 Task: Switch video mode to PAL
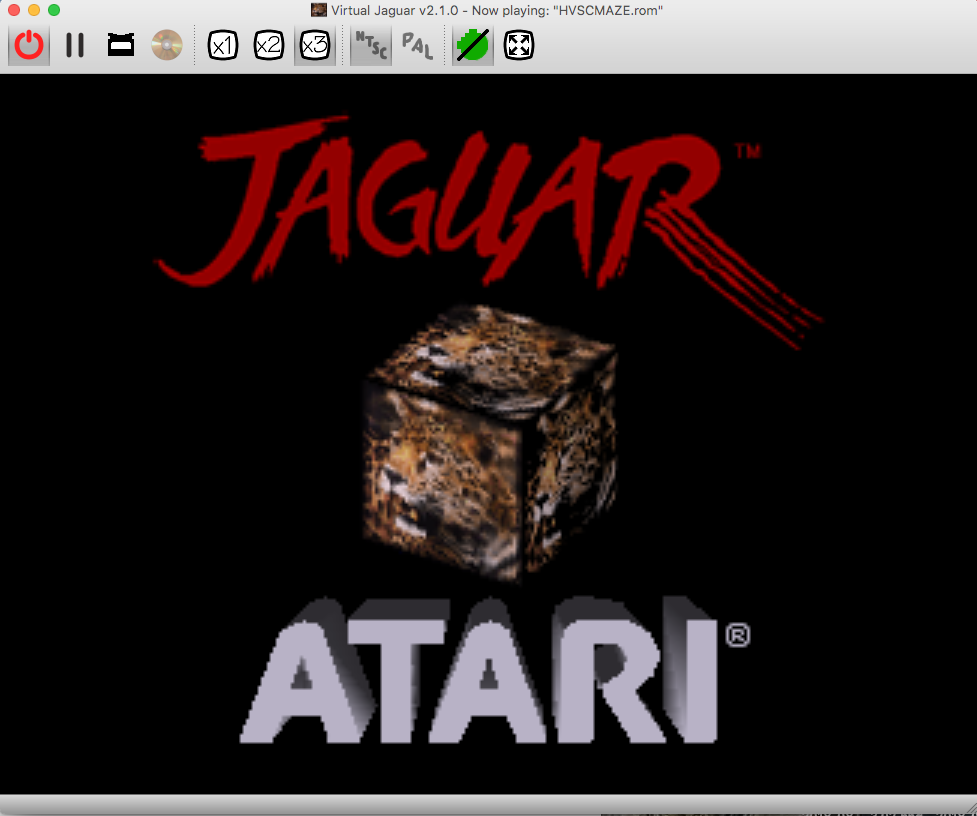(416, 45)
